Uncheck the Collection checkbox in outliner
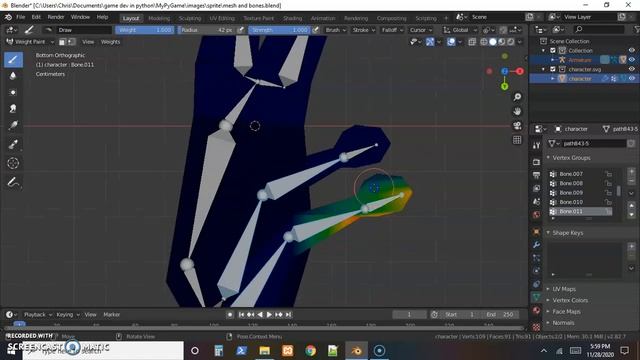This screenshot has height=360, width=640. tap(553, 51)
